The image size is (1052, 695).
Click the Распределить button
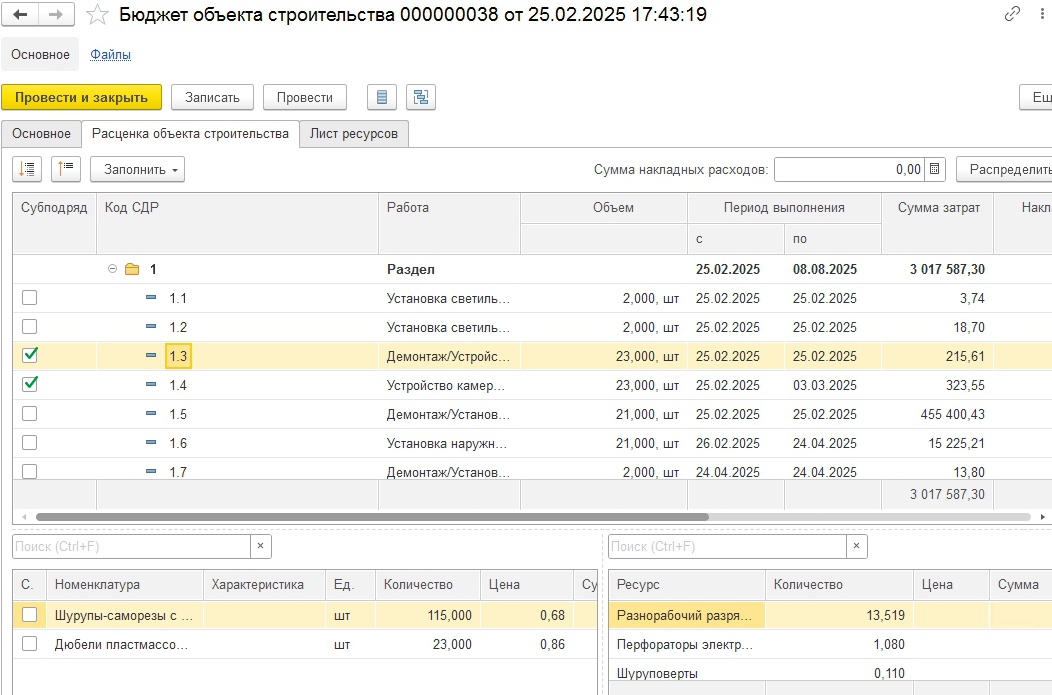coord(1004,170)
